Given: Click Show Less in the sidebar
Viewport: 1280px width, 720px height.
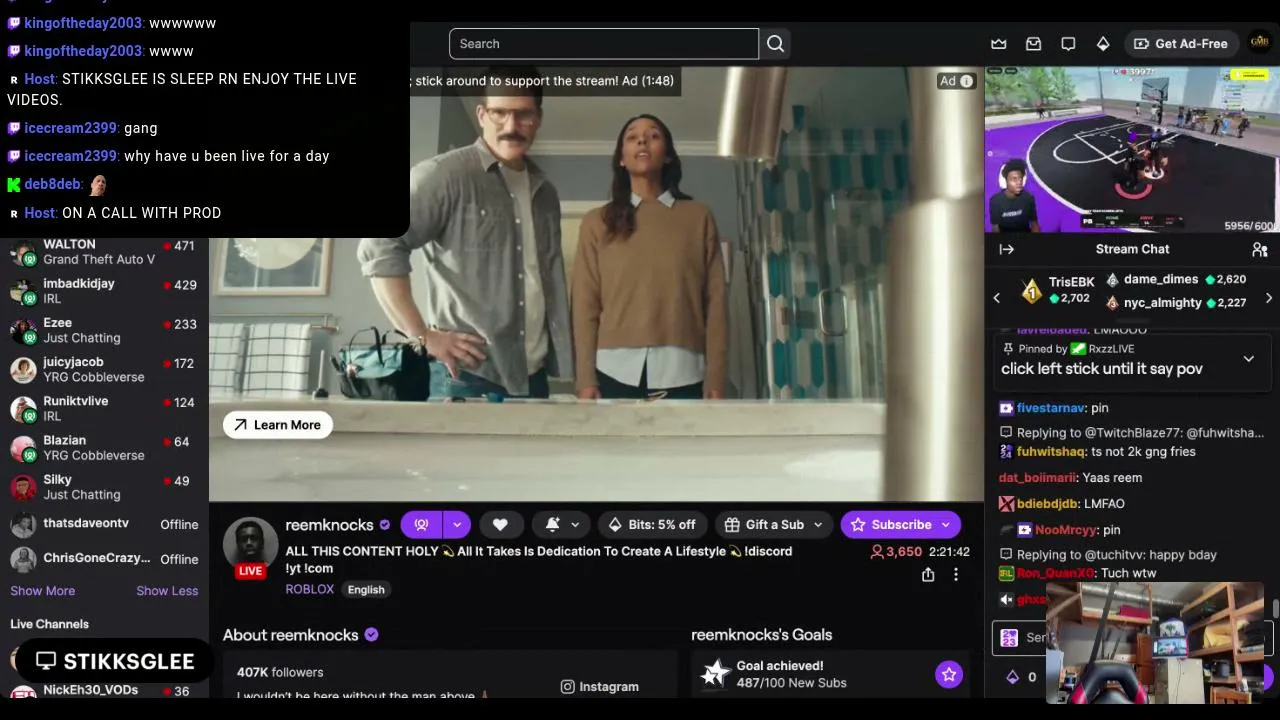Looking at the screenshot, I should tap(167, 591).
